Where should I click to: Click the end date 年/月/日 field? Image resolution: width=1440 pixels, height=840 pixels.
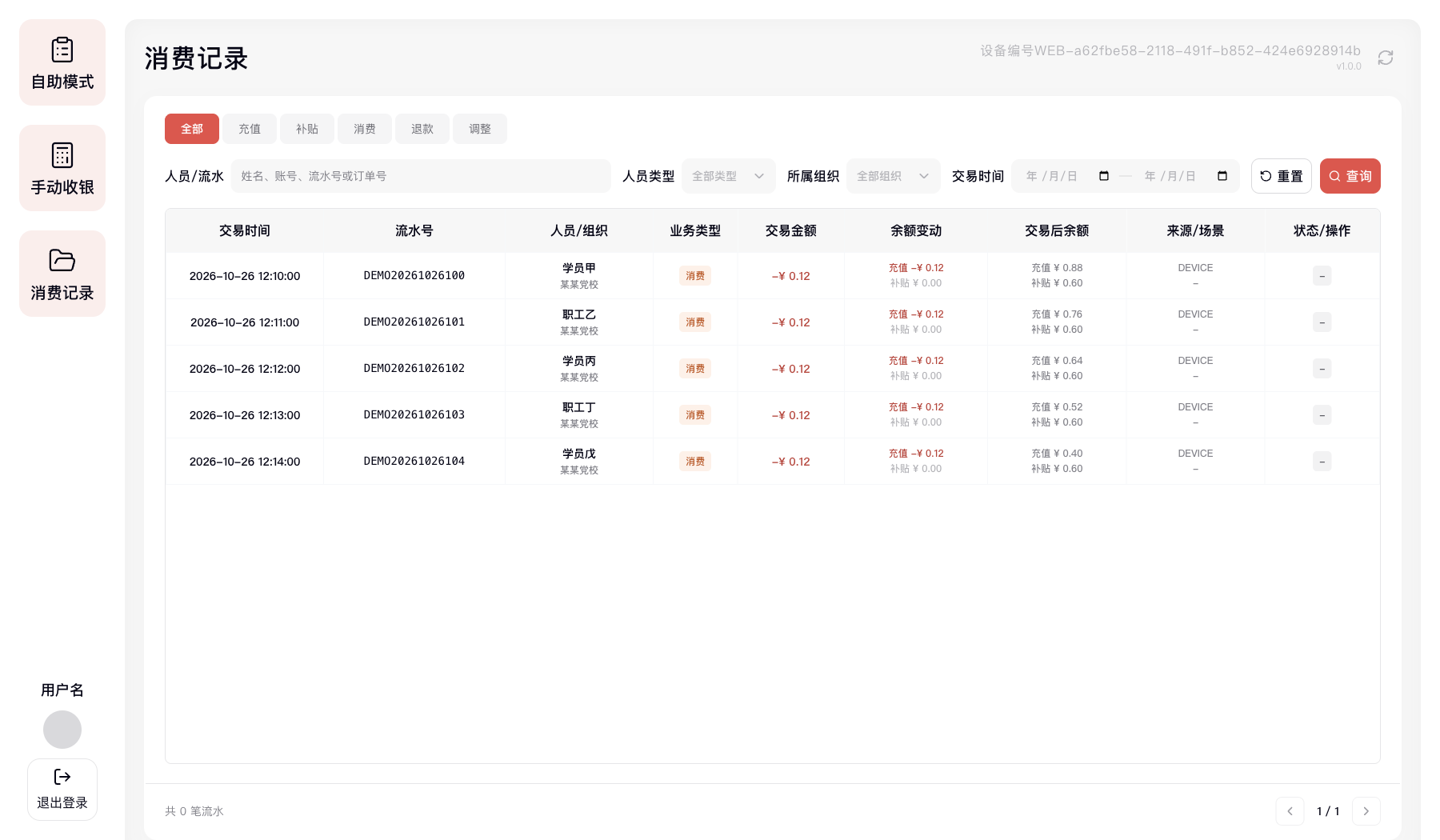(x=1170, y=176)
